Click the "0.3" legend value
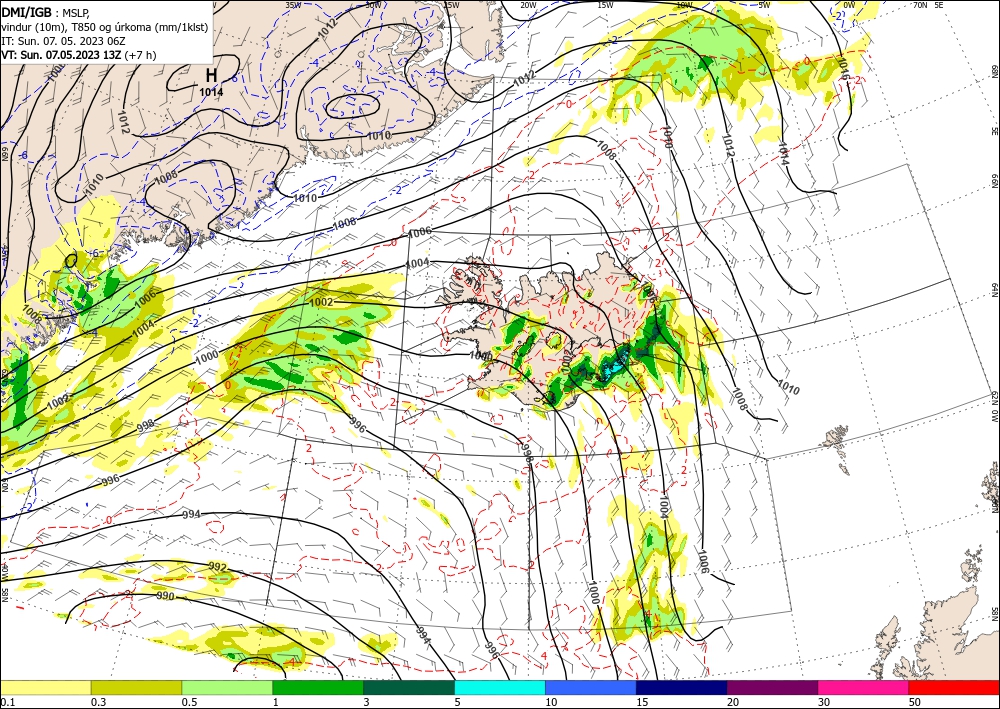 (x=98, y=702)
